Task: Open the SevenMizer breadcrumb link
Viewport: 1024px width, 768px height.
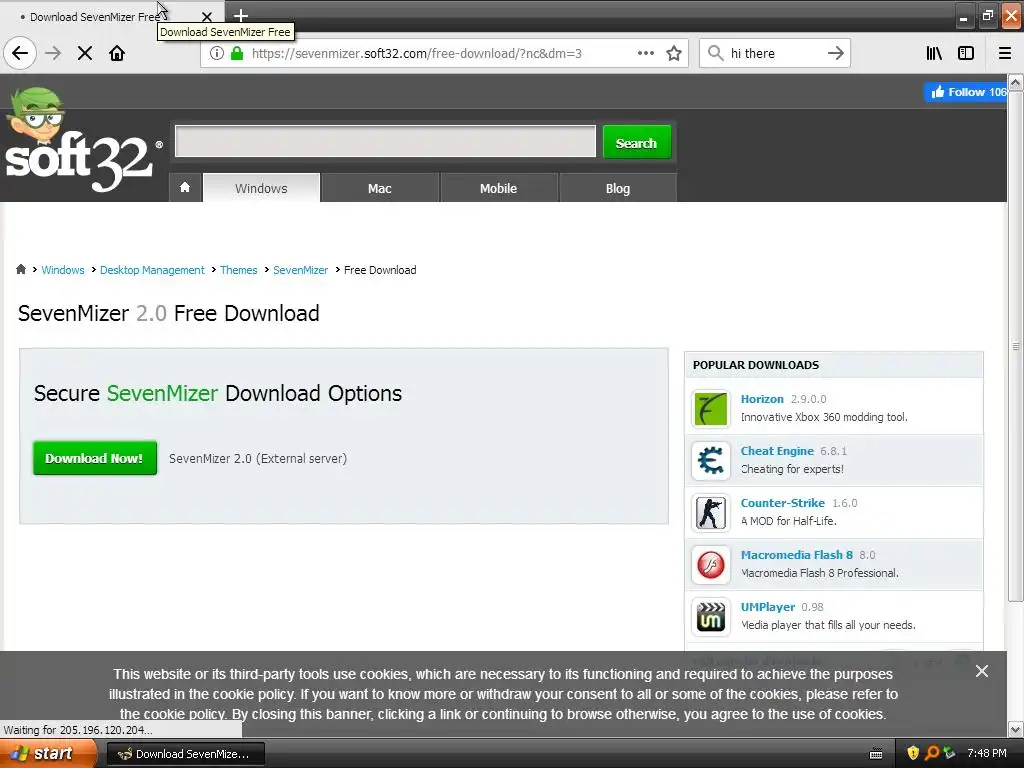Action: (300, 270)
